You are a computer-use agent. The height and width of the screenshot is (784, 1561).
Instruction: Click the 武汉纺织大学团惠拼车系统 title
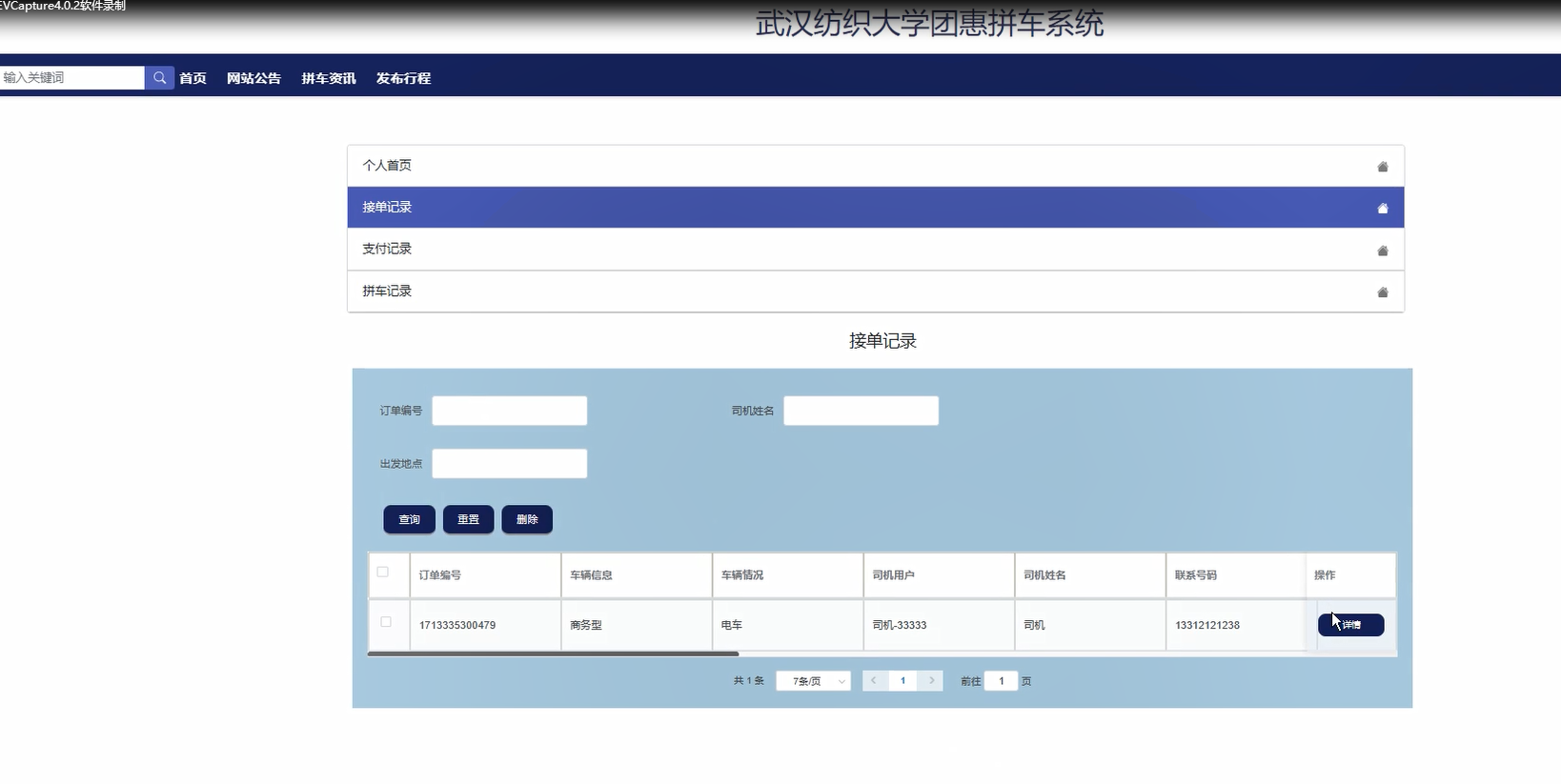[929, 24]
